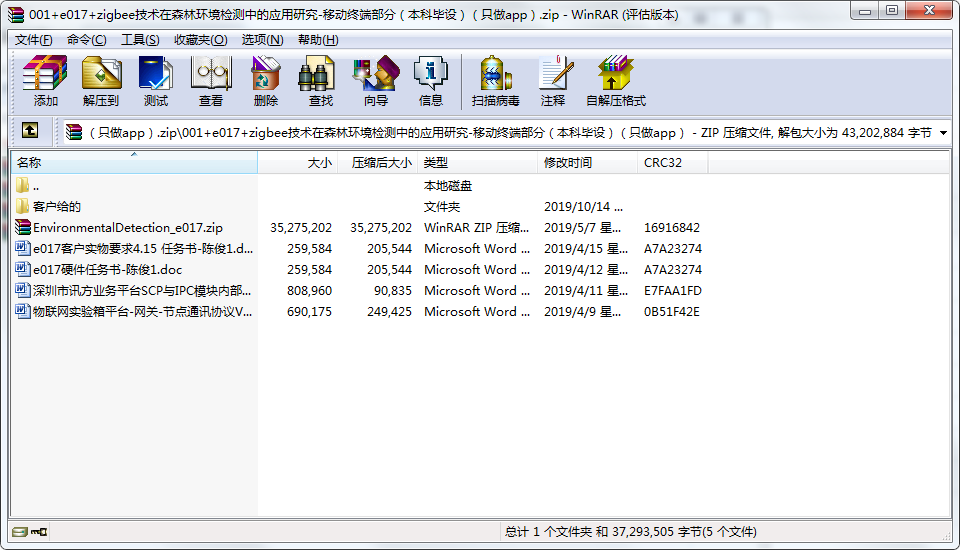Select e017硬件任务书-陈俊1.doc file name

click(108, 269)
